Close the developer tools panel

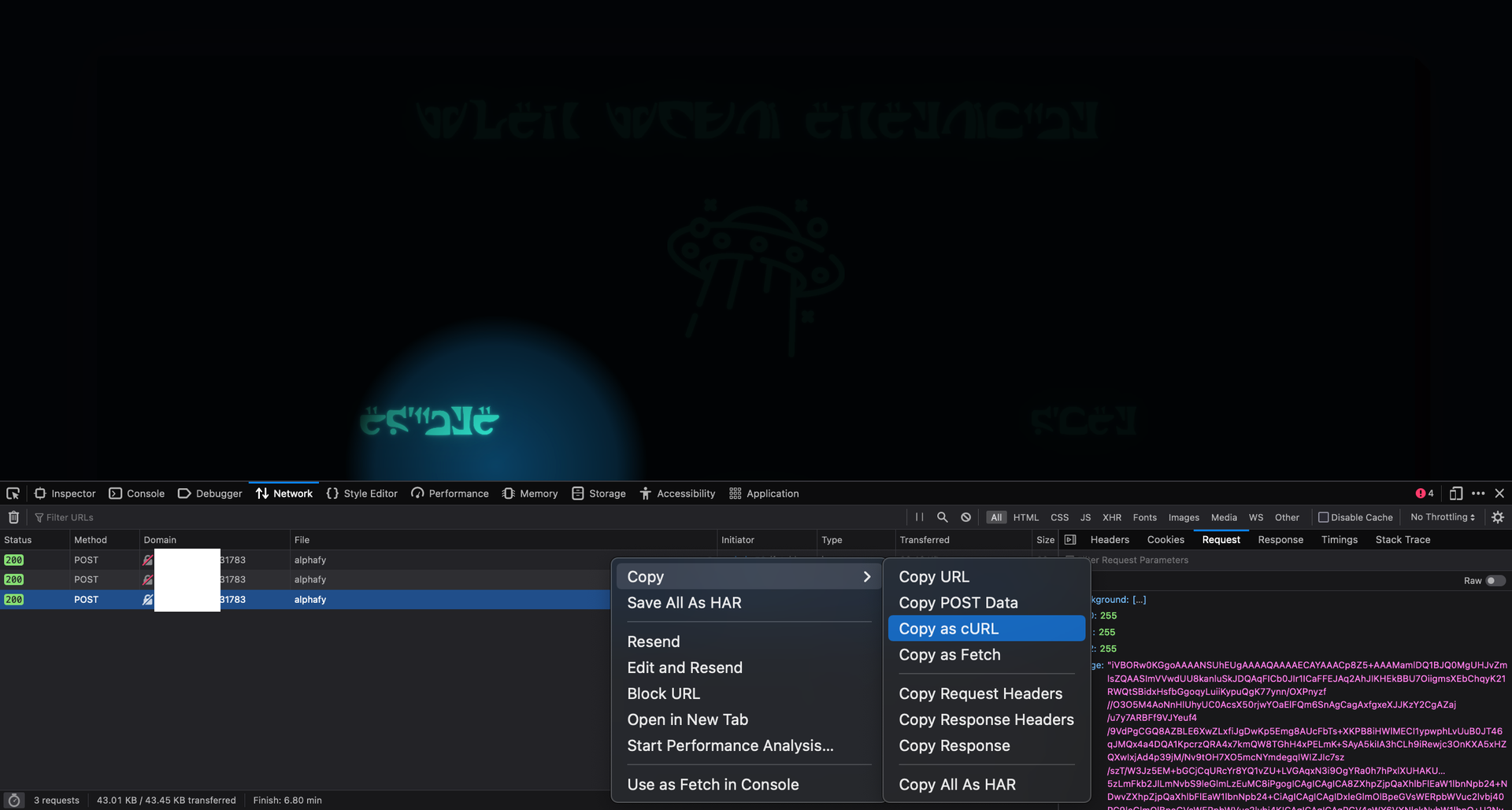click(1499, 494)
